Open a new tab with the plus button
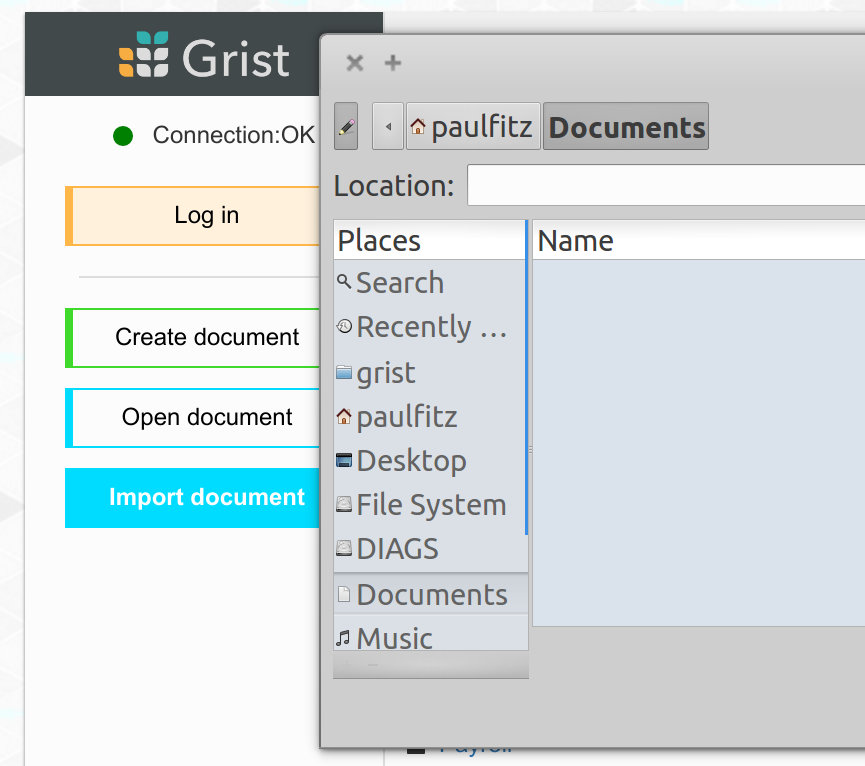Screen dimensions: 865x766 (x=391, y=62)
